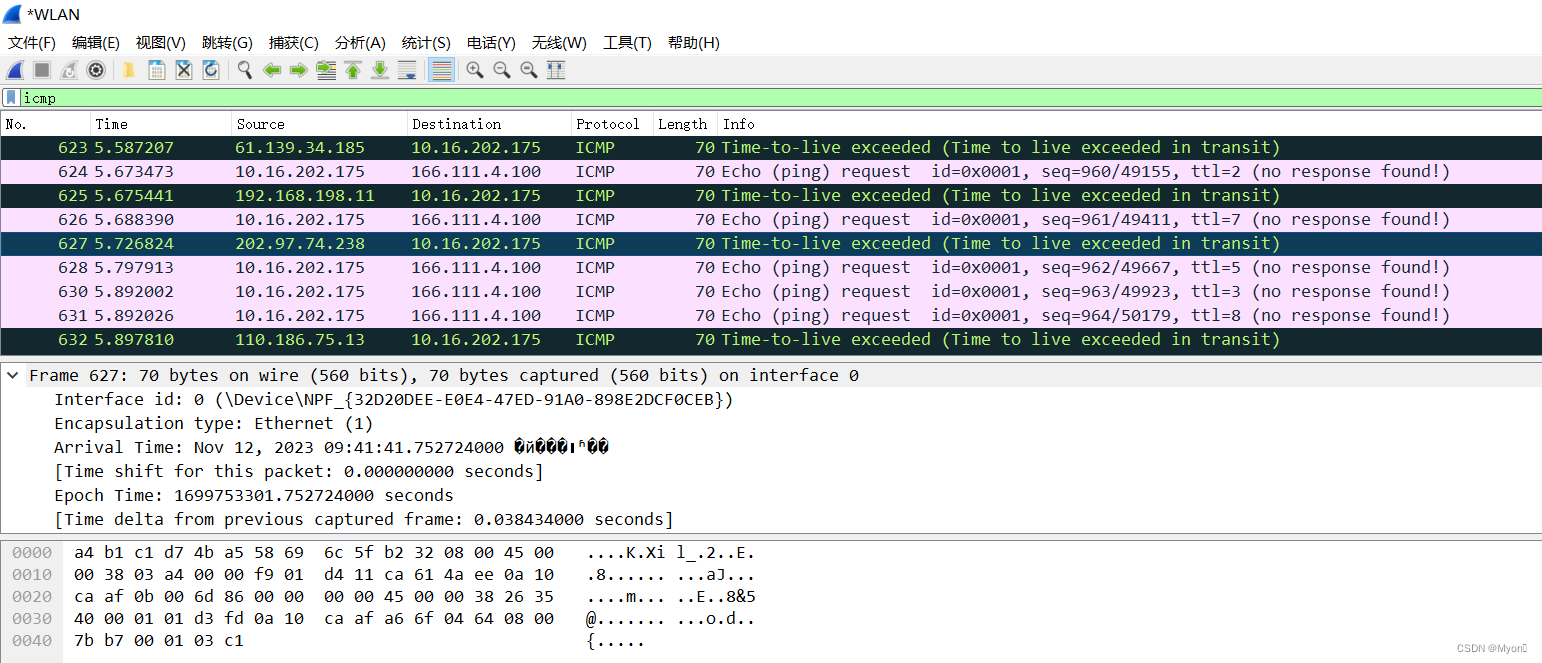
Task: Stop the running packet capture
Action: click(x=42, y=70)
